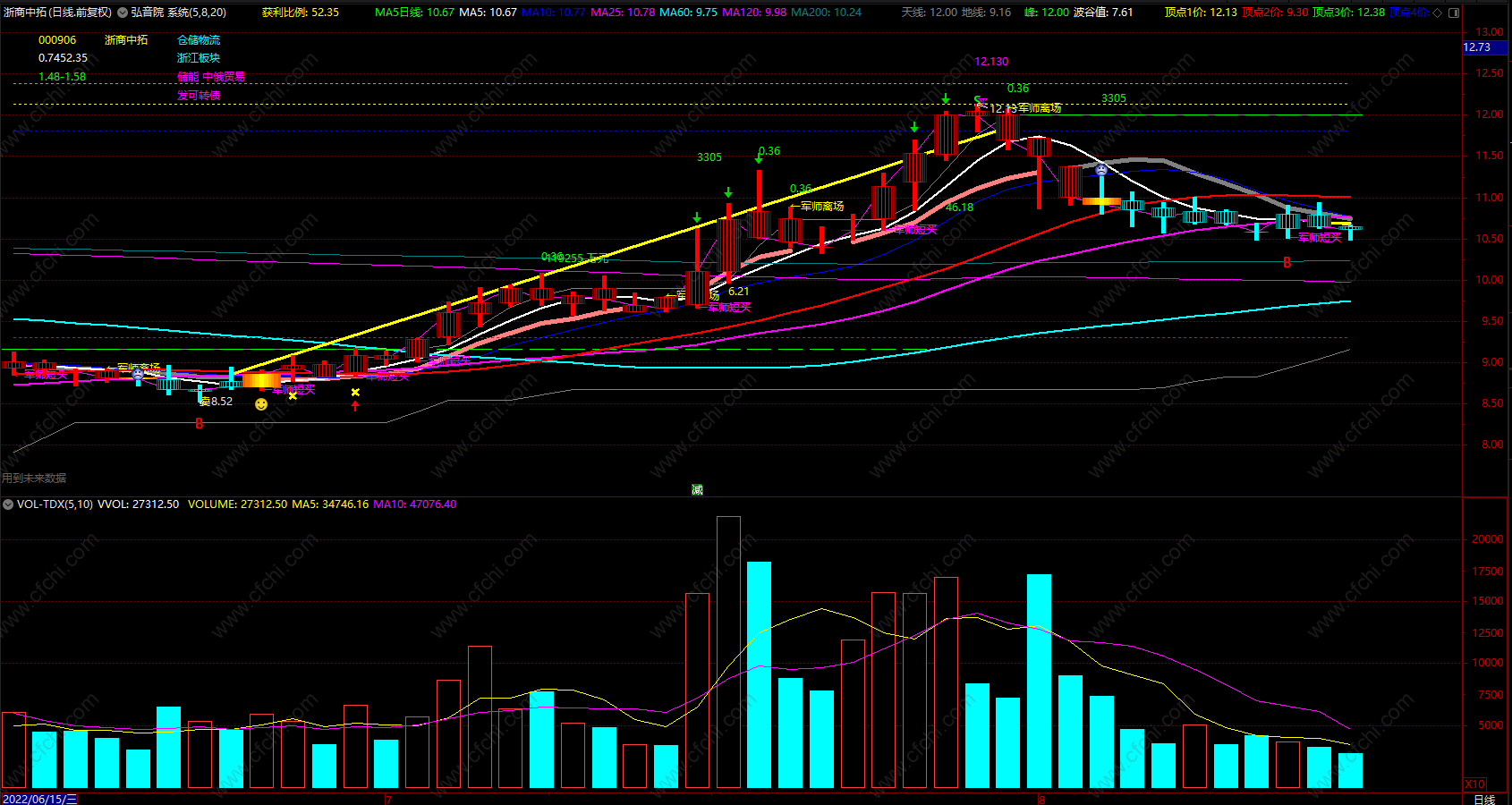The height and width of the screenshot is (805, 1512).
Task: Click the 地线 9.16 readout
Action: 986,13
